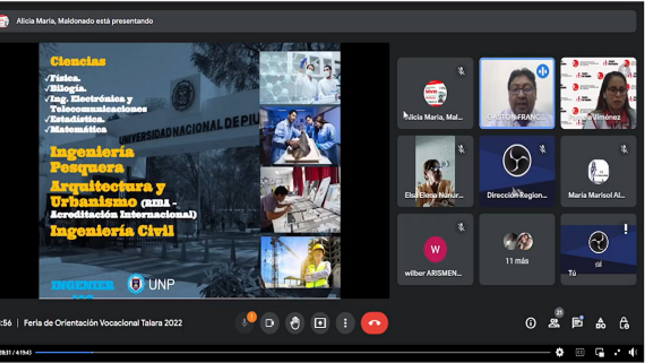Open the three-dot more options menu
Viewport: 645px width, 363px height.
345,323
